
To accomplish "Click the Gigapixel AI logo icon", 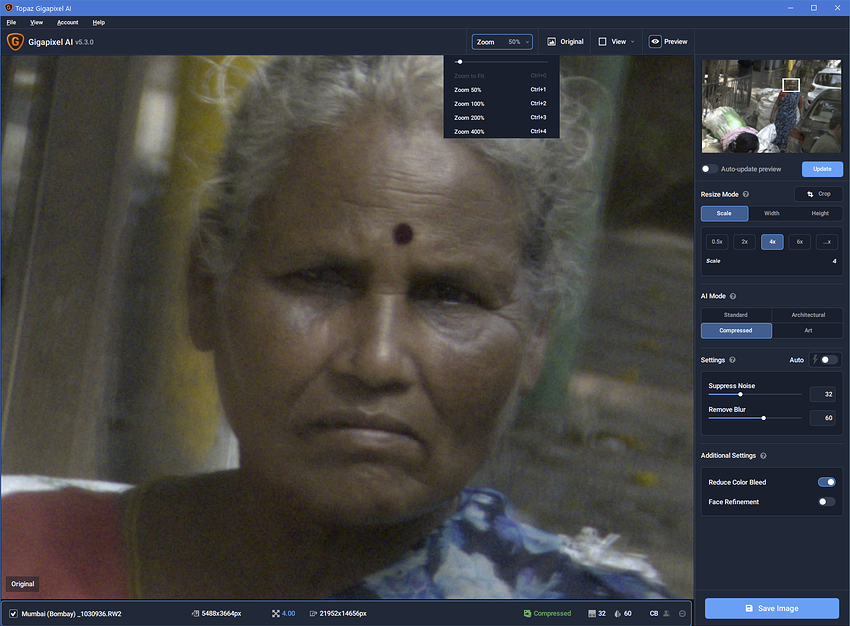I will (x=15, y=42).
